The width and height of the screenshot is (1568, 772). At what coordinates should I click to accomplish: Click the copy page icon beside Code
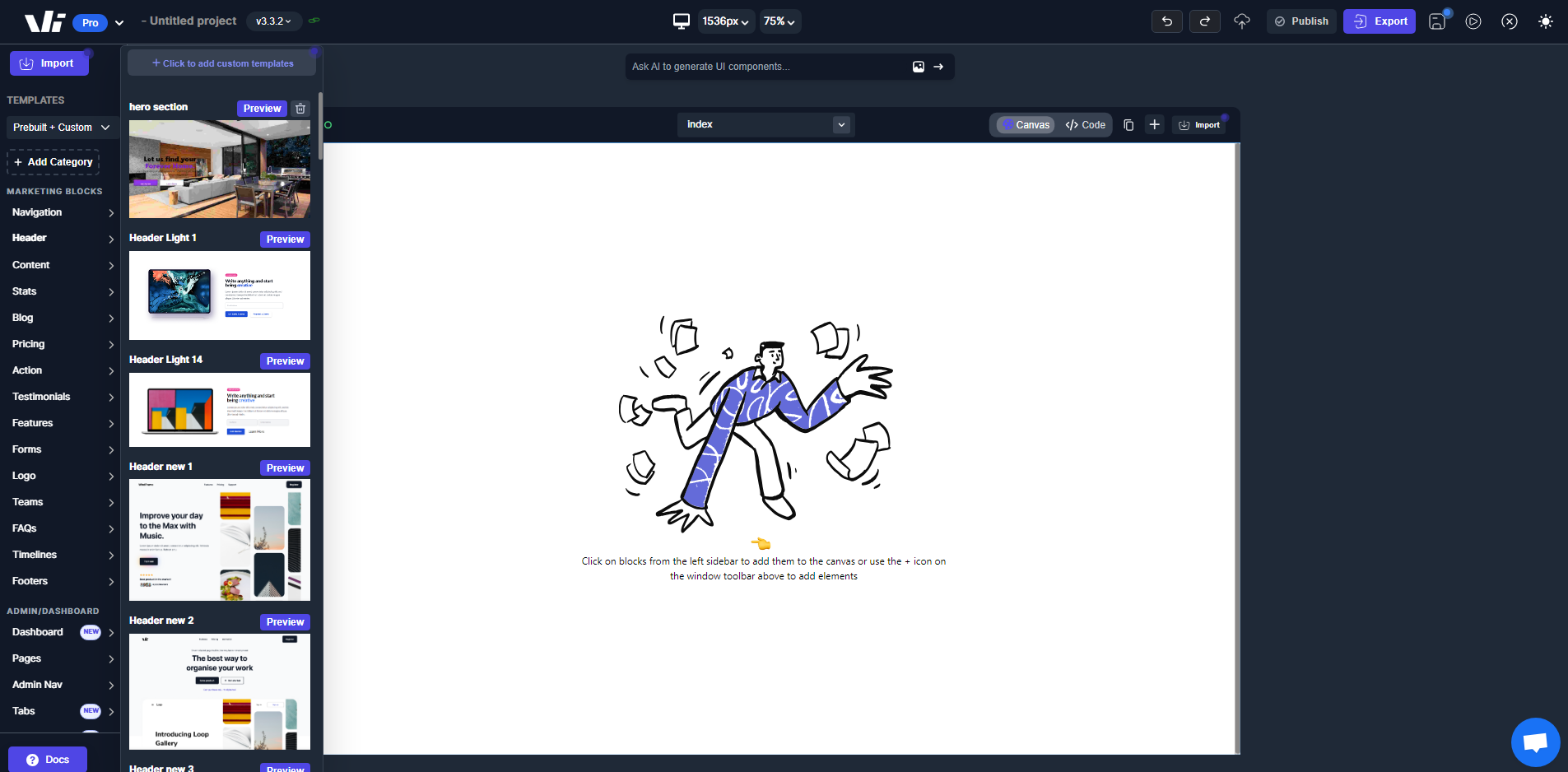1128,125
